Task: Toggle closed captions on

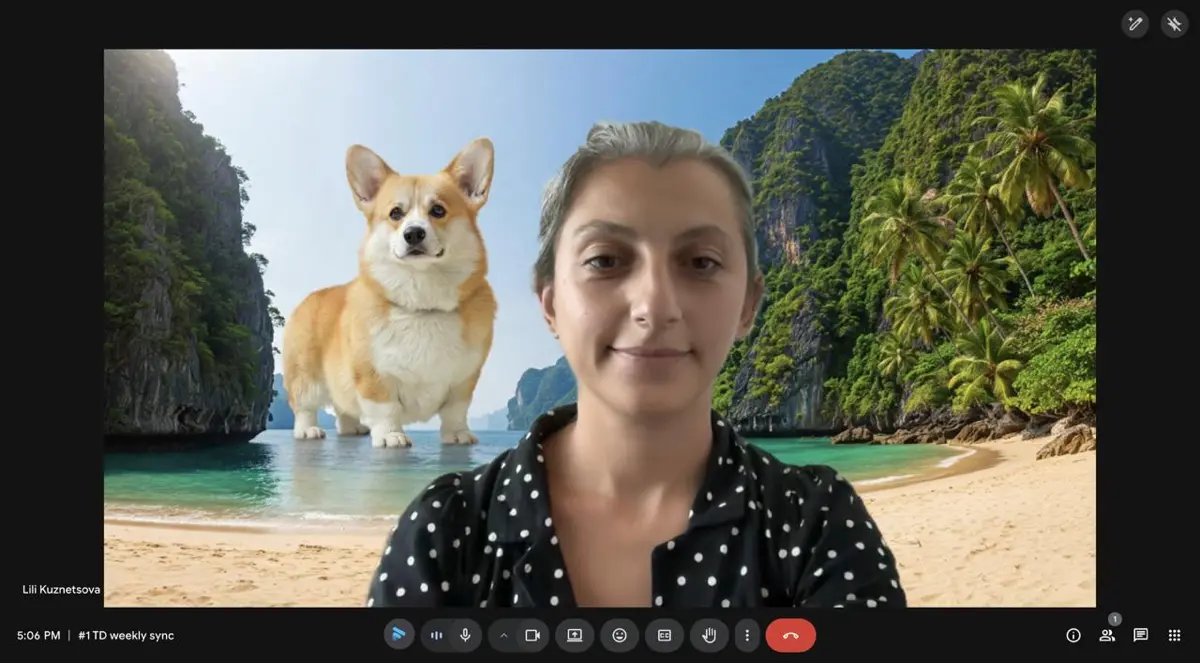Action: (x=664, y=635)
